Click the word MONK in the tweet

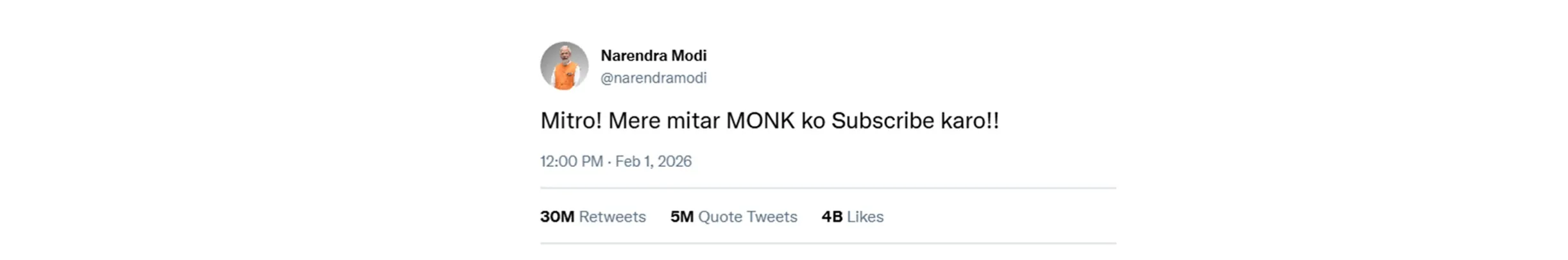click(x=760, y=121)
